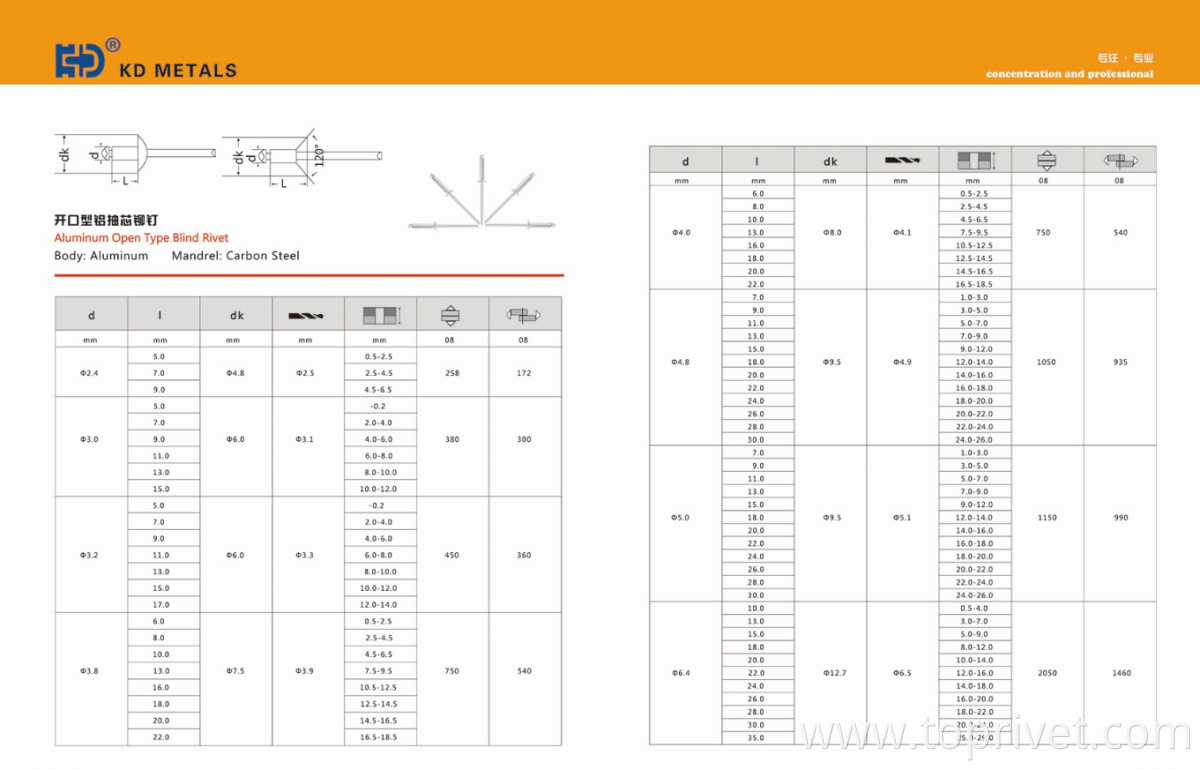Open the dome head rivet dimension diagram
The height and width of the screenshot is (770, 1200).
136,157
